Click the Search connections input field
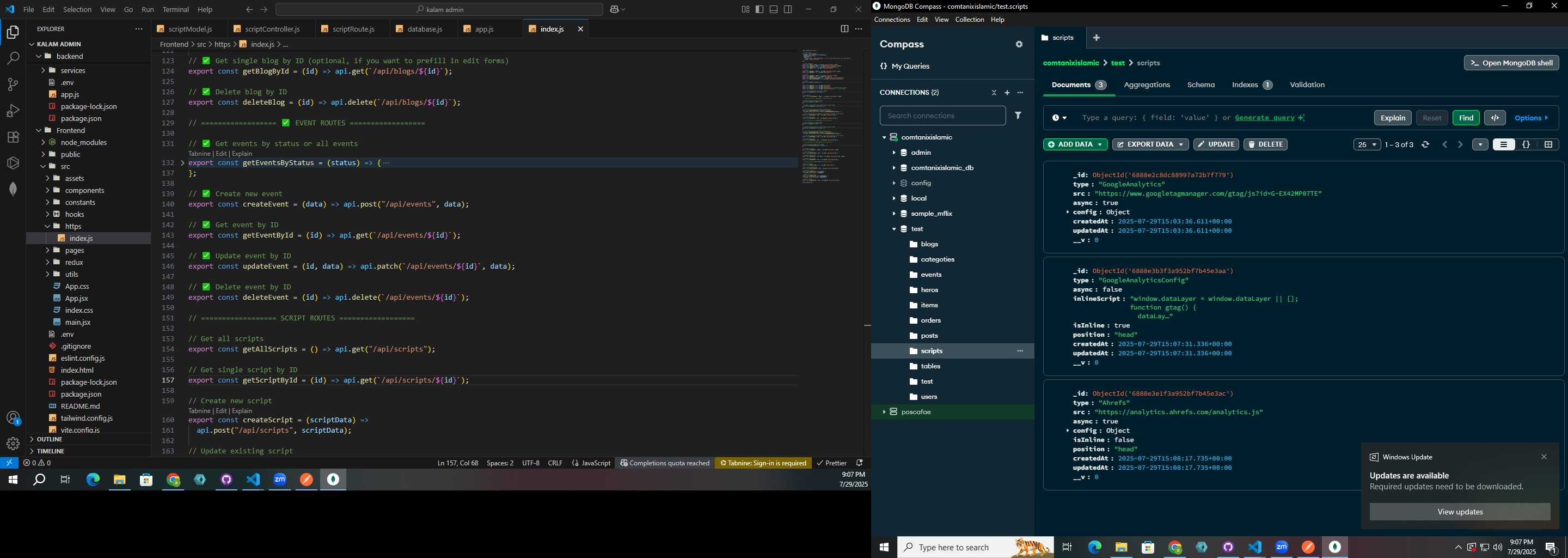Viewport: 1568px width, 558px height. point(942,116)
